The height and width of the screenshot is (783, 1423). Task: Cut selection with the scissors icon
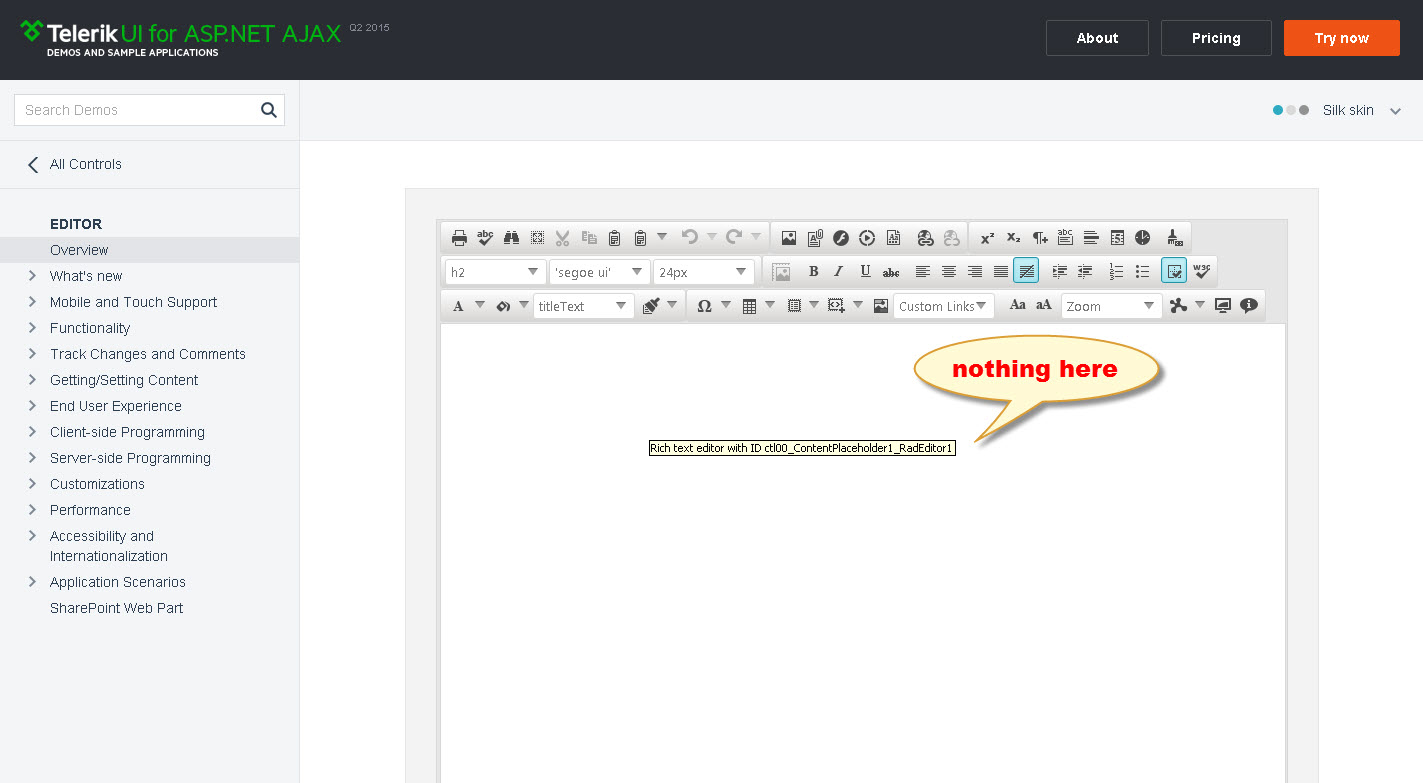[x=563, y=238]
